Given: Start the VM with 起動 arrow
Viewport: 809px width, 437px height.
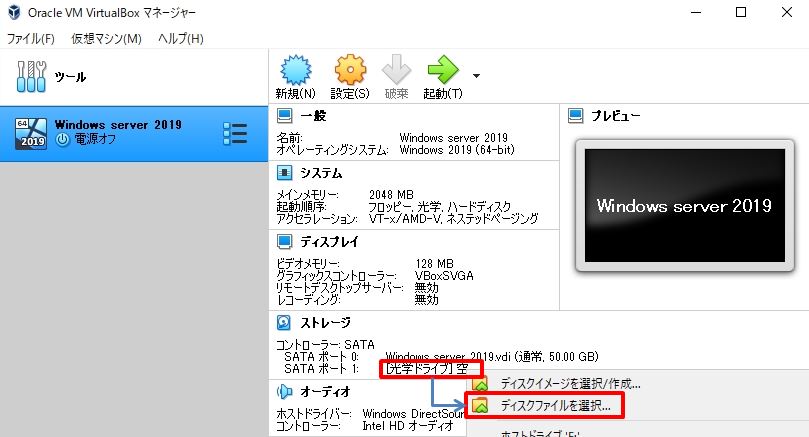Looking at the screenshot, I should click(443, 70).
